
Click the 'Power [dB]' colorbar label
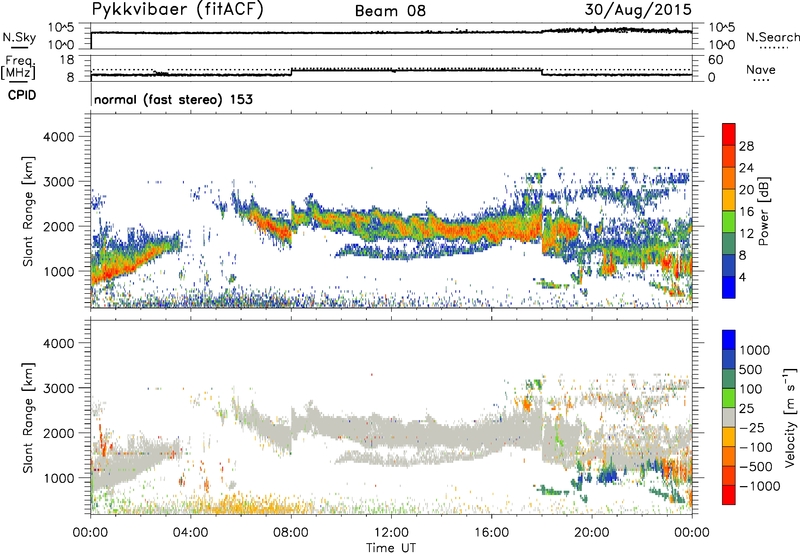click(763, 211)
